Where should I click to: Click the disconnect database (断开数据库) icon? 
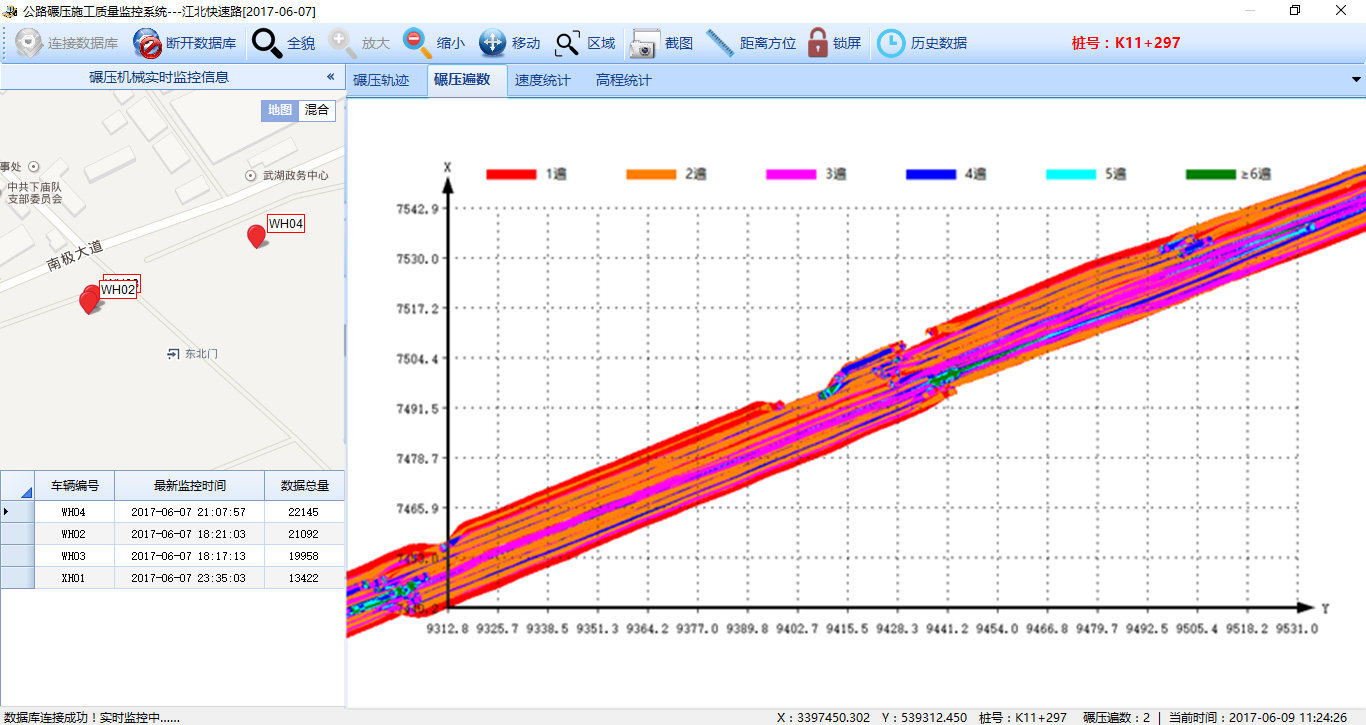(x=148, y=44)
